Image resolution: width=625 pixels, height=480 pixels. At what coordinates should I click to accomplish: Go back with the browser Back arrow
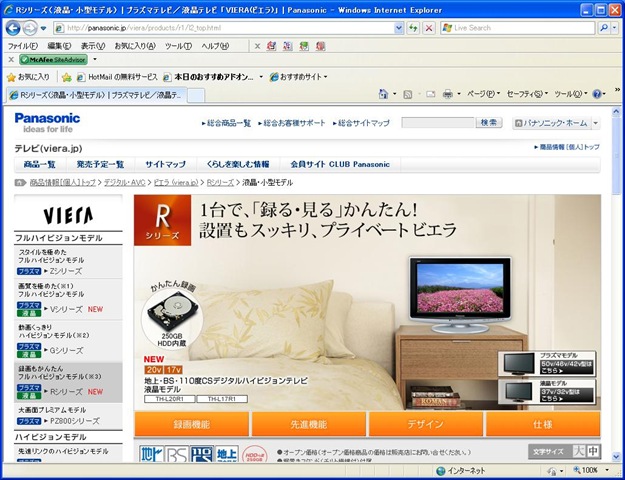(x=13, y=28)
